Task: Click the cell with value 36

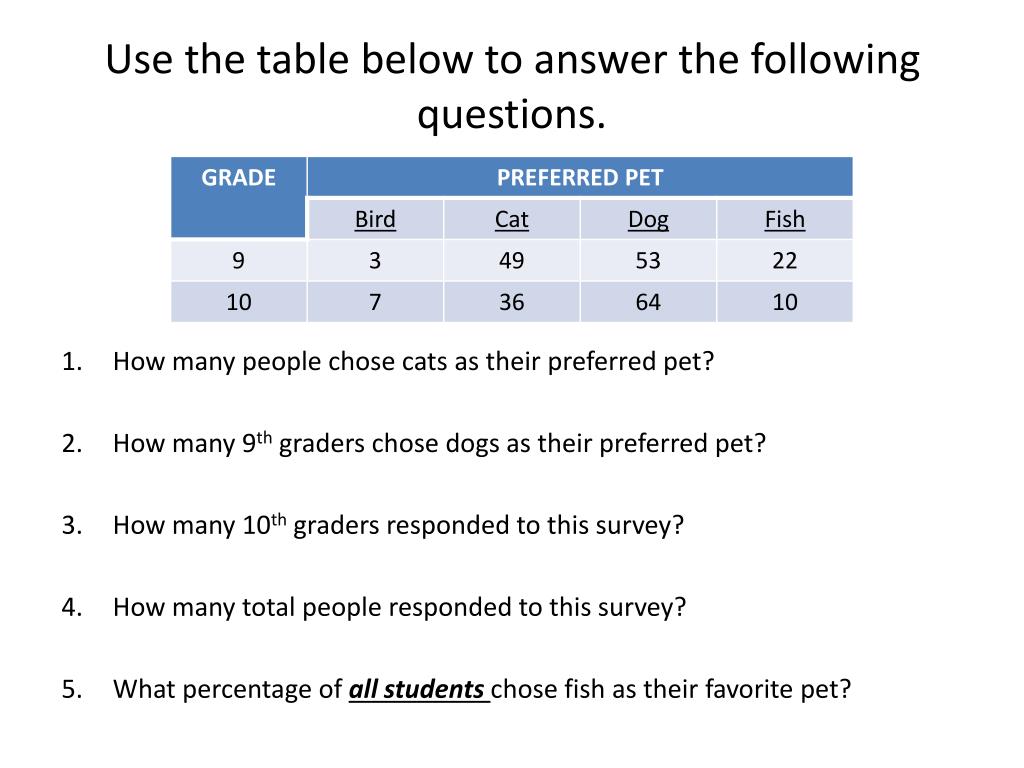Action: click(x=511, y=302)
